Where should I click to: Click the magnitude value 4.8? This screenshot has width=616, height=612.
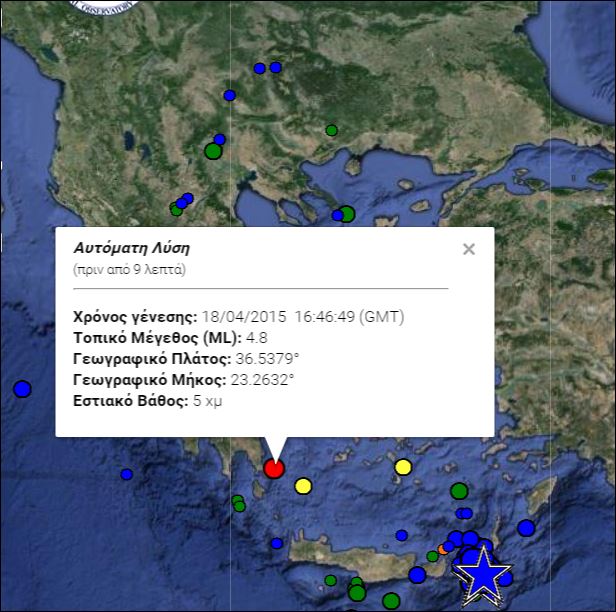point(257,338)
